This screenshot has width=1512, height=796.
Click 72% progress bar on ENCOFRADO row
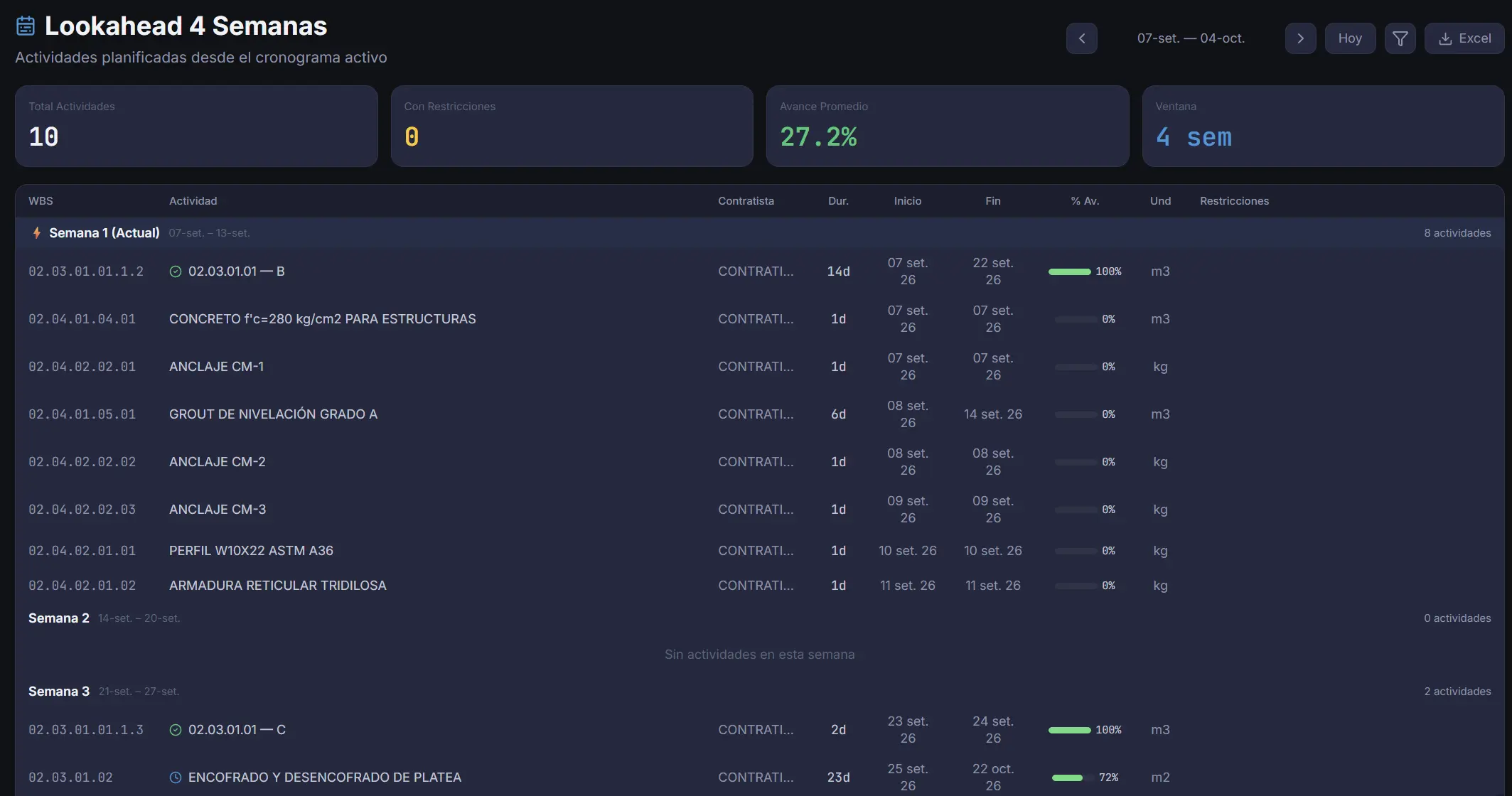point(1073,778)
